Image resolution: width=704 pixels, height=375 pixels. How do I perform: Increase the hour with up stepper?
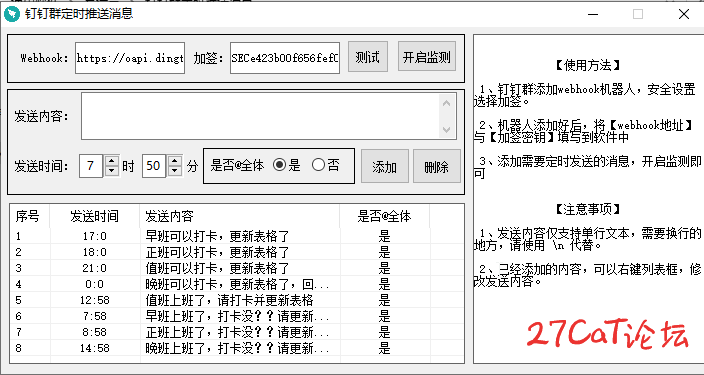112,161
